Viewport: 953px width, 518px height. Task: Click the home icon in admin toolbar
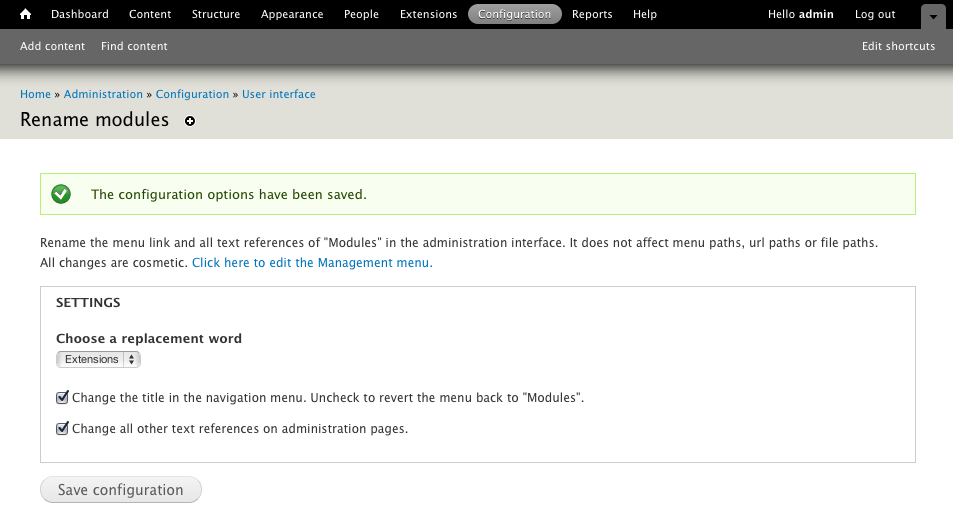(x=26, y=14)
